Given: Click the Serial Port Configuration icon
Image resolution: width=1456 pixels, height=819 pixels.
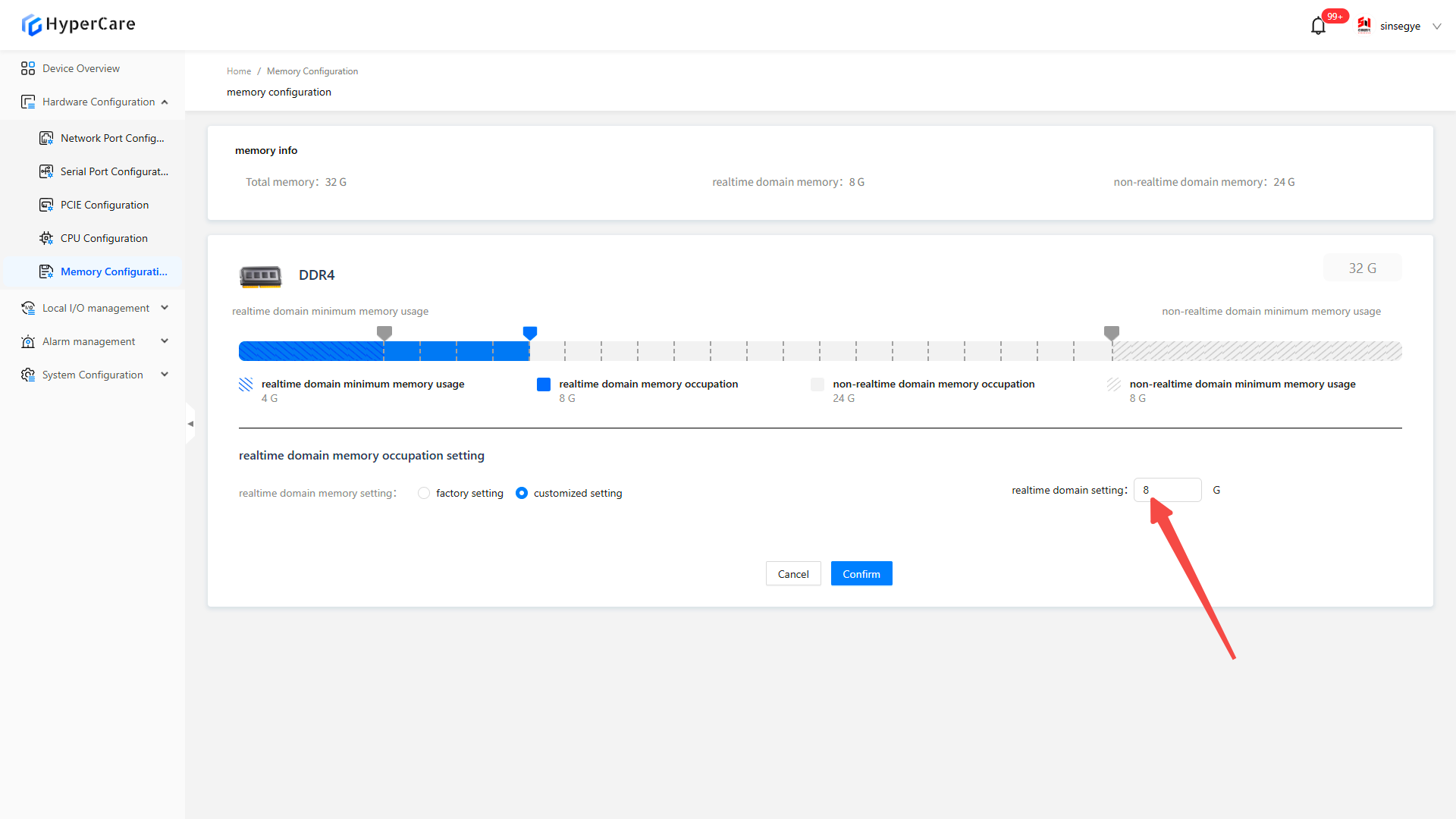Looking at the screenshot, I should coord(46,171).
